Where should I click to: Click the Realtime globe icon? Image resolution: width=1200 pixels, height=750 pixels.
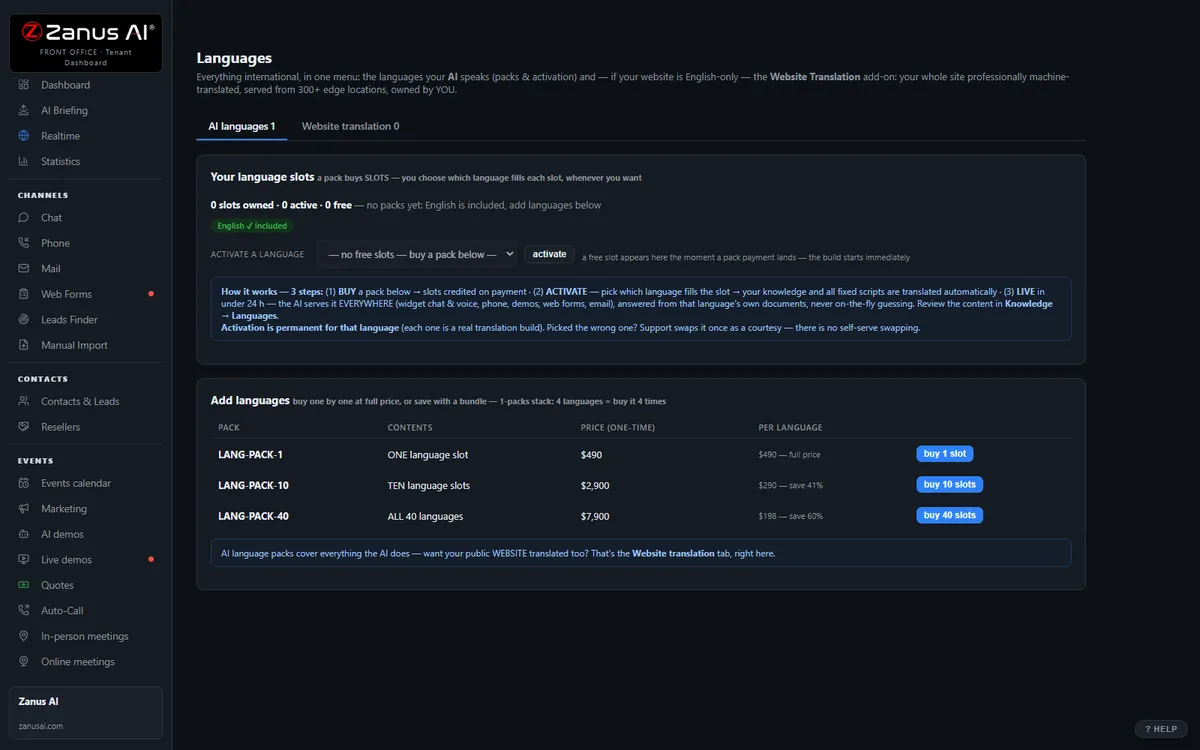[x=24, y=136]
